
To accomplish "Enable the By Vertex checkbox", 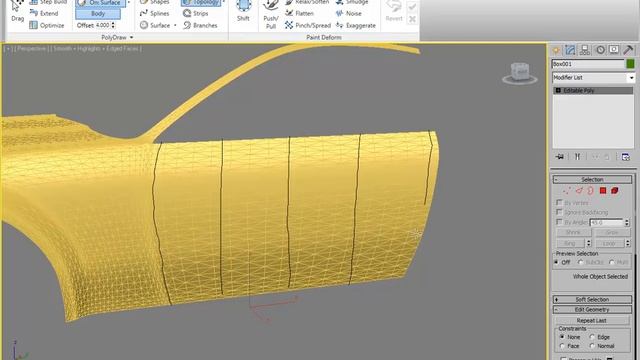I will point(560,202).
